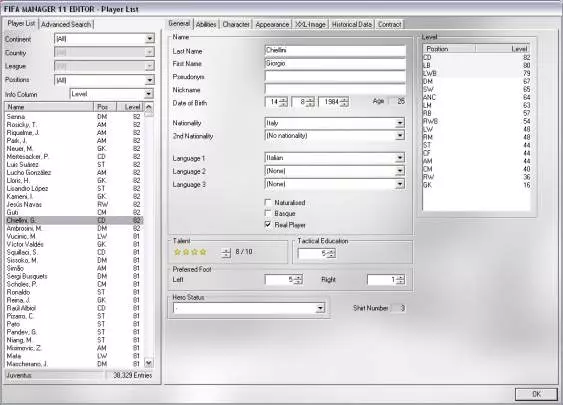This screenshot has height=405, width=563.
Task: Select player Mascherano, J.
Action: [x=74, y=364]
